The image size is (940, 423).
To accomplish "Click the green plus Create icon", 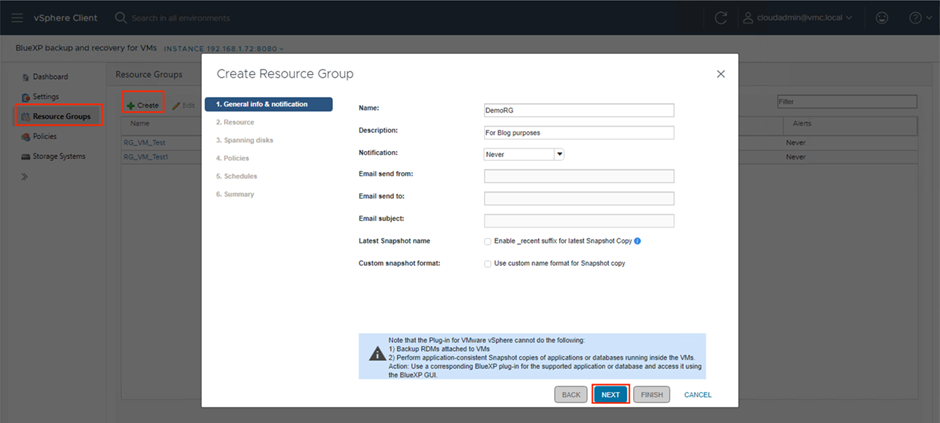I will click(x=130, y=105).
